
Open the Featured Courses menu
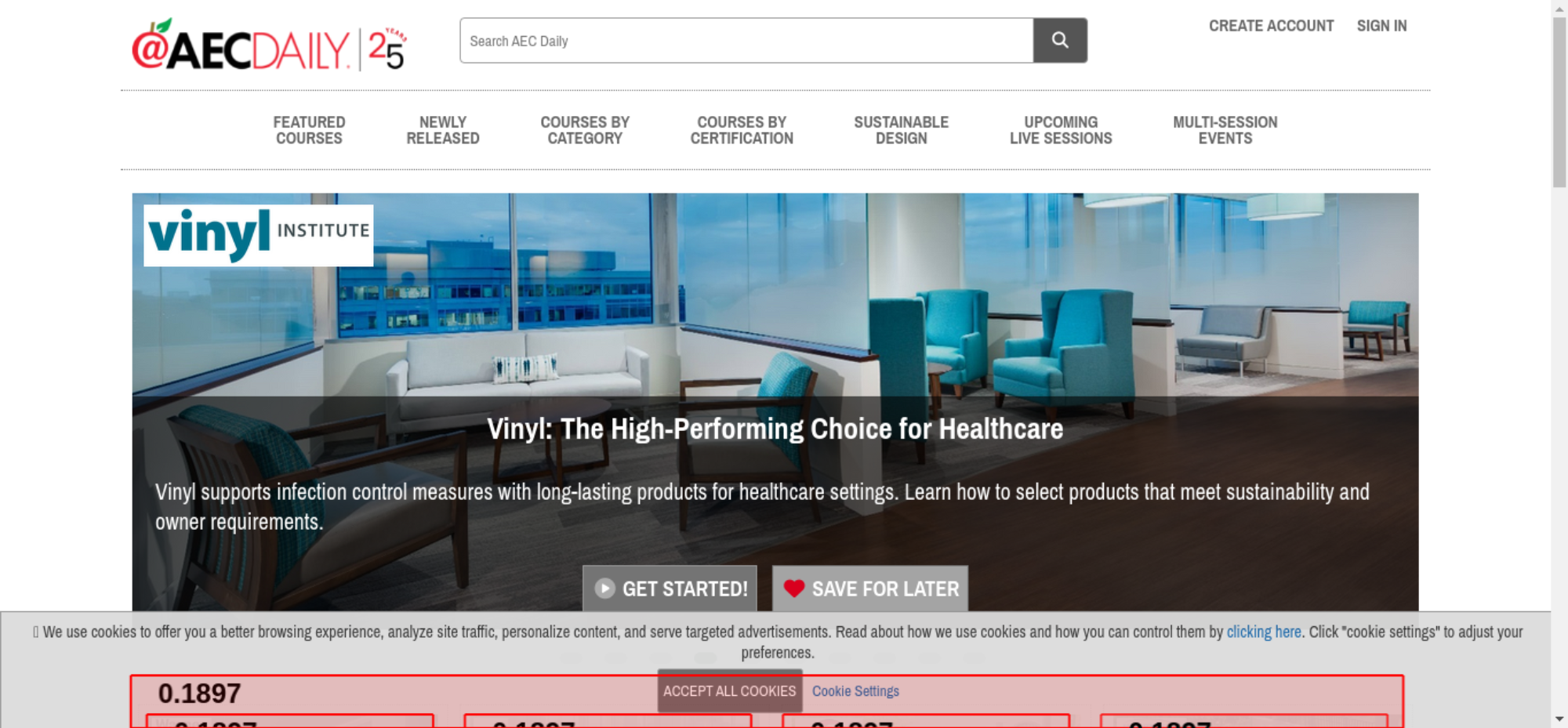(x=309, y=130)
